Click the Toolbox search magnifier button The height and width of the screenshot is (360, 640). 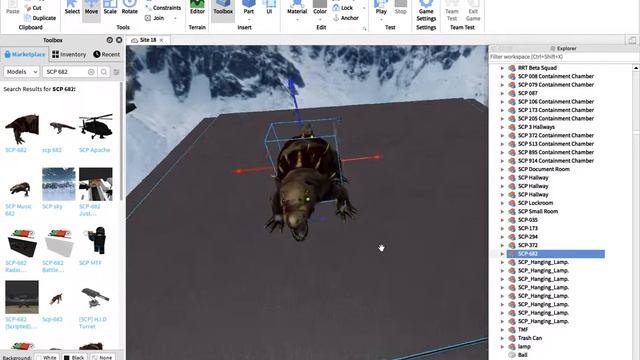[104, 71]
